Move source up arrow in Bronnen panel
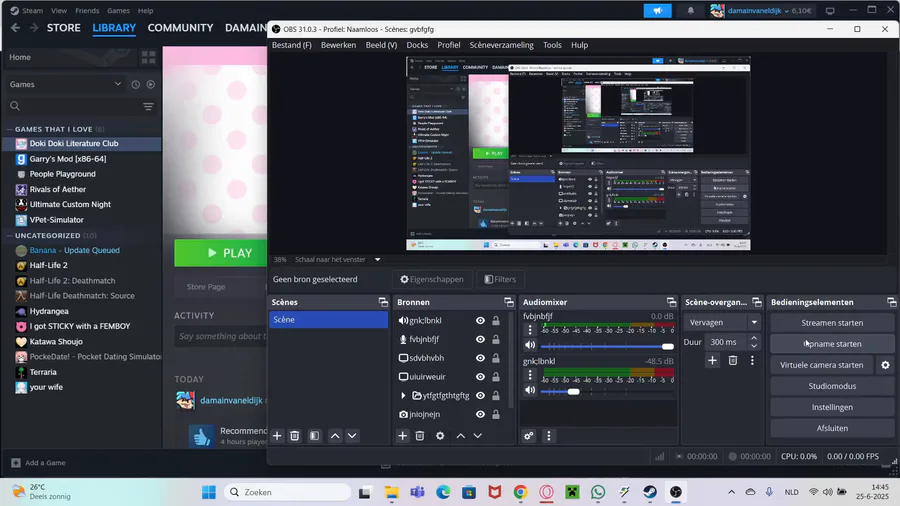Viewport: 900px width, 506px height. coord(460,436)
